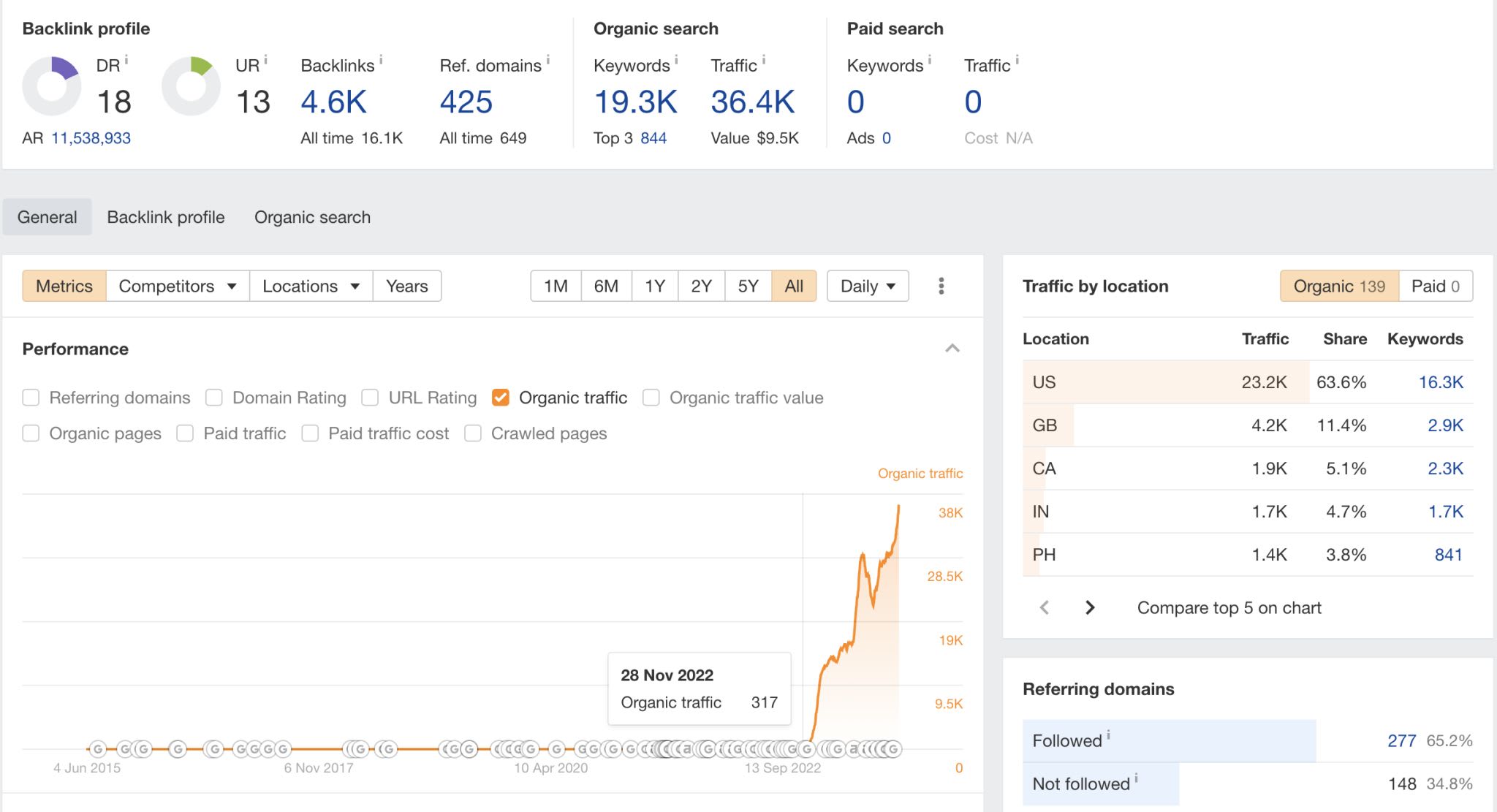Uncheck the Organic traffic checkbox

(501, 398)
